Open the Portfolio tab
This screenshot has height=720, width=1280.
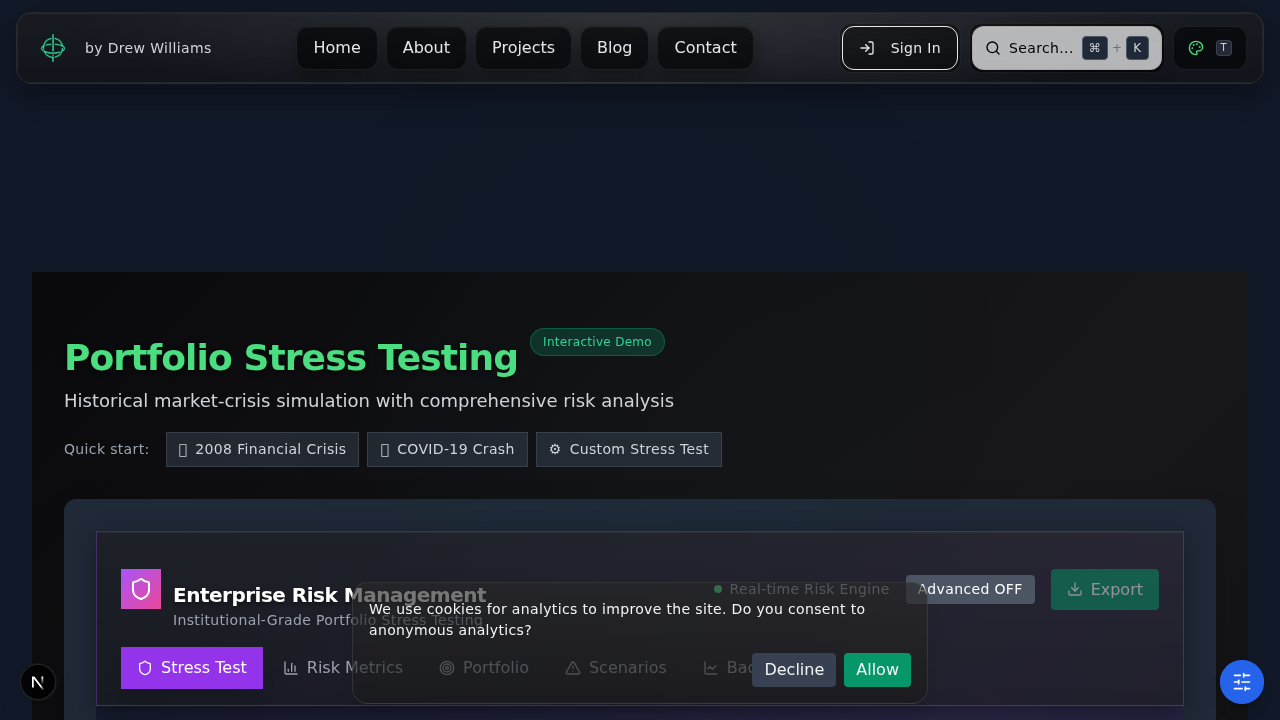(x=484, y=667)
